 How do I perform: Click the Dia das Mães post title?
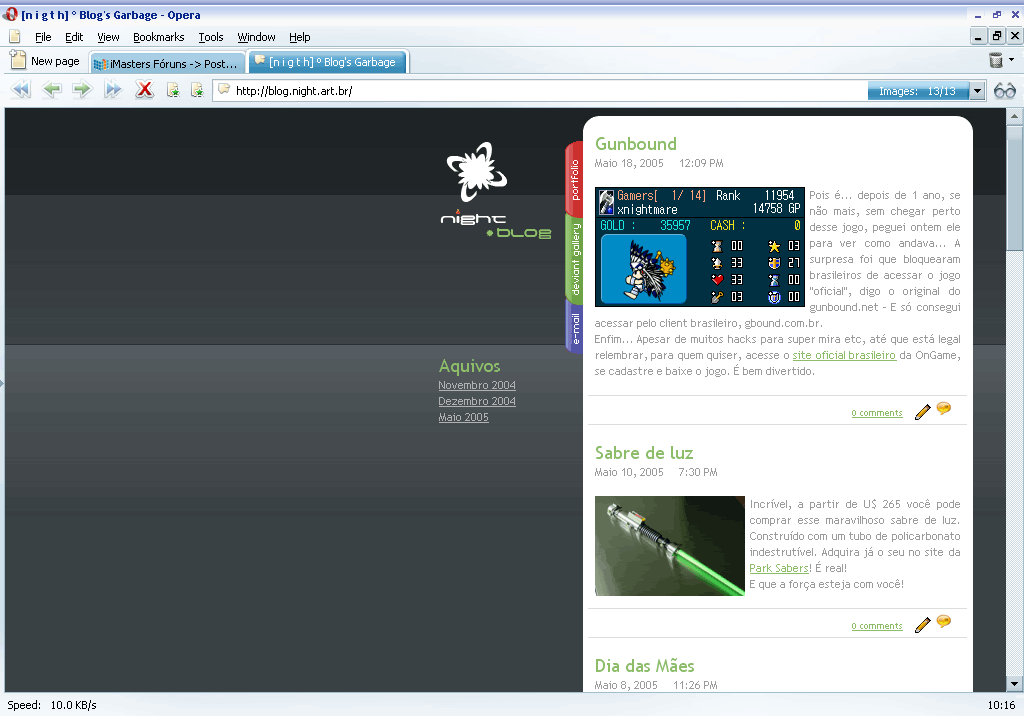pyautogui.click(x=644, y=666)
